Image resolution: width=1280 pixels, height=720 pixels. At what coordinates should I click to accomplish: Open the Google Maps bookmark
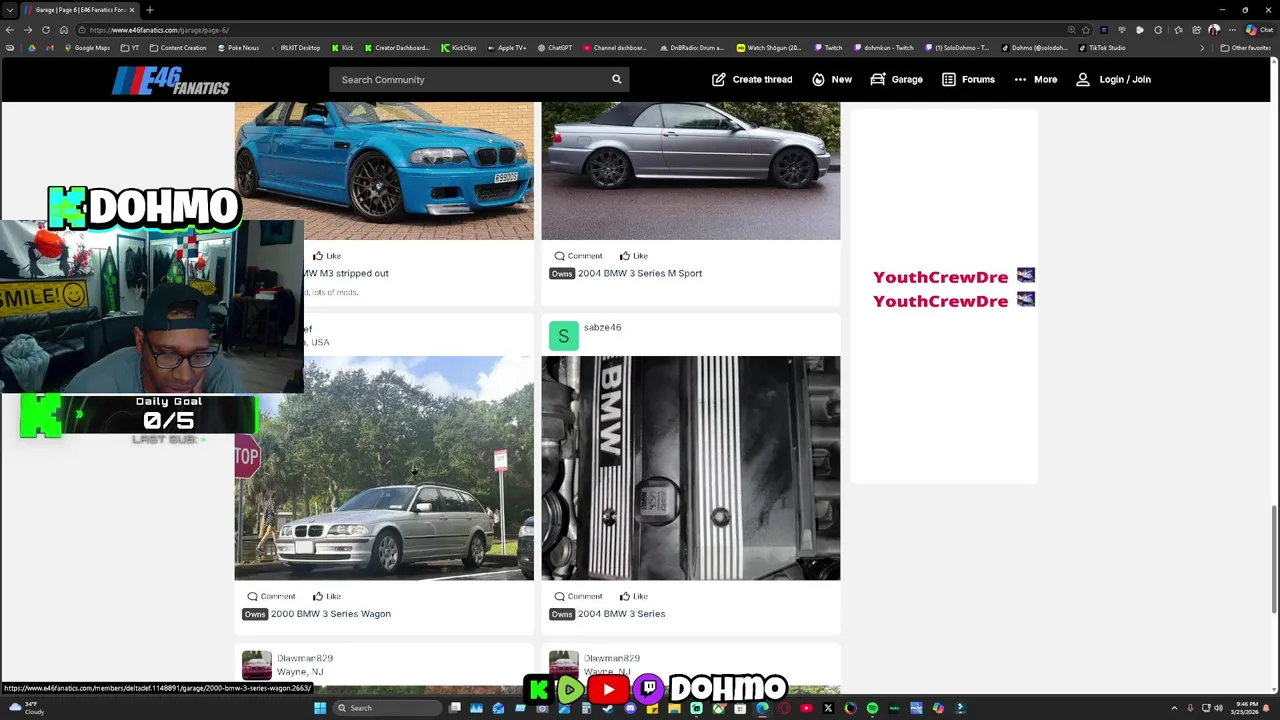[x=86, y=48]
